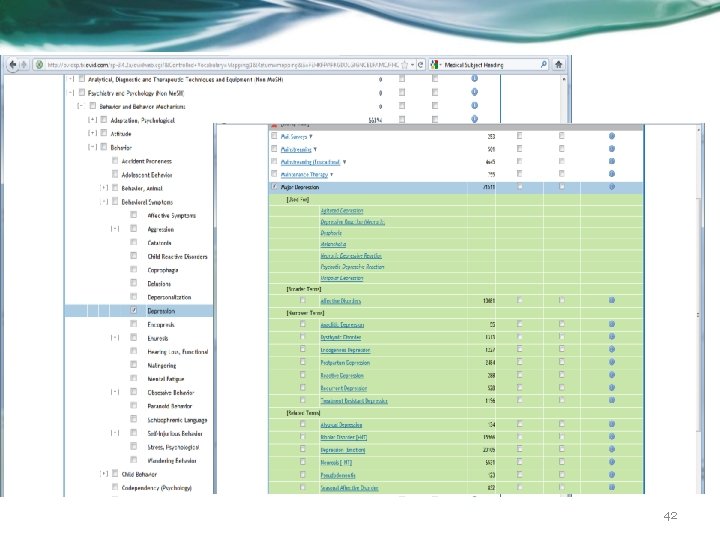The height and width of the screenshot is (540, 720).
Task: Expand the Attitude tree node
Action: coord(92,133)
